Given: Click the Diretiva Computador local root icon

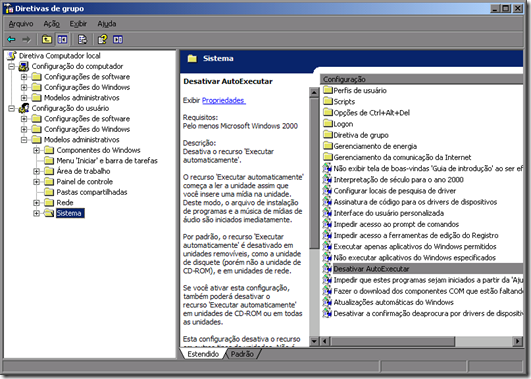Looking at the screenshot, I should (x=12, y=56).
